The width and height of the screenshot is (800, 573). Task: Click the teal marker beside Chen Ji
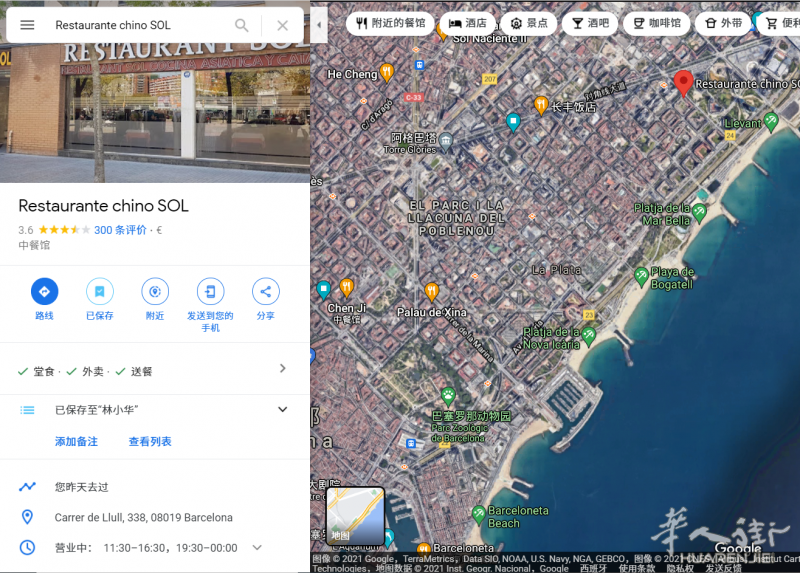tap(323, 290)
